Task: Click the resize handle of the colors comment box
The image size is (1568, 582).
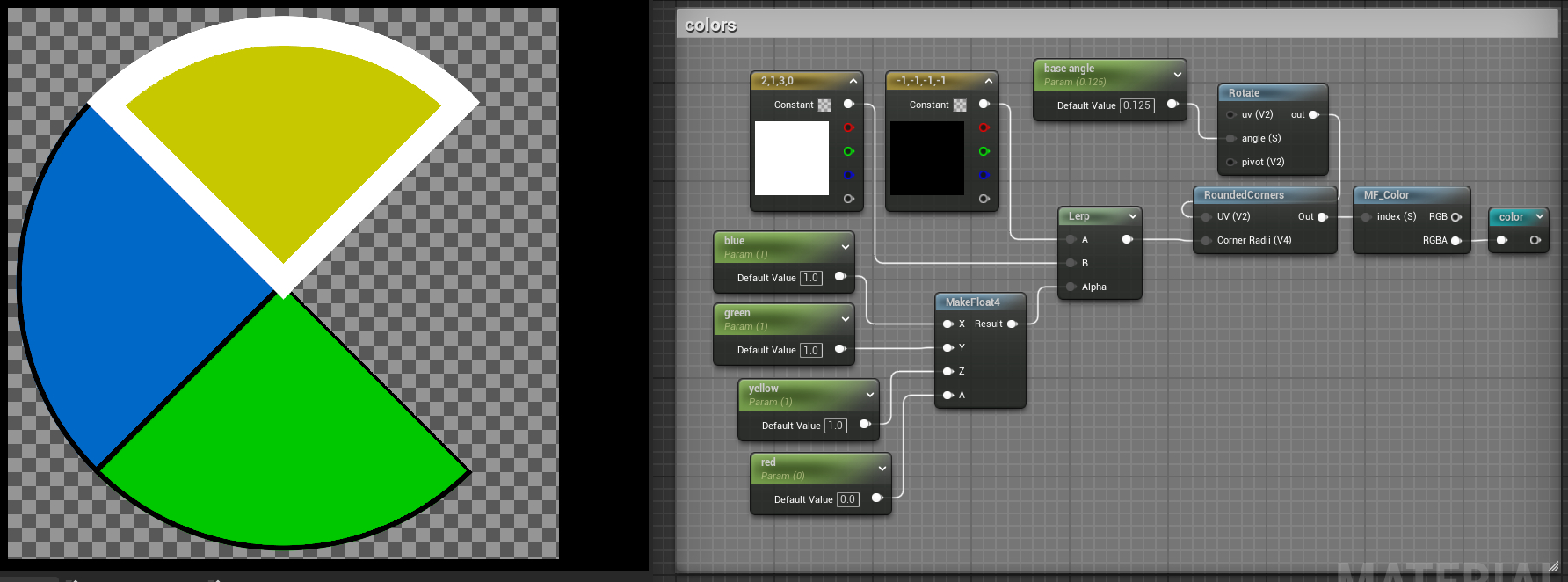Action: [1552, 566]
